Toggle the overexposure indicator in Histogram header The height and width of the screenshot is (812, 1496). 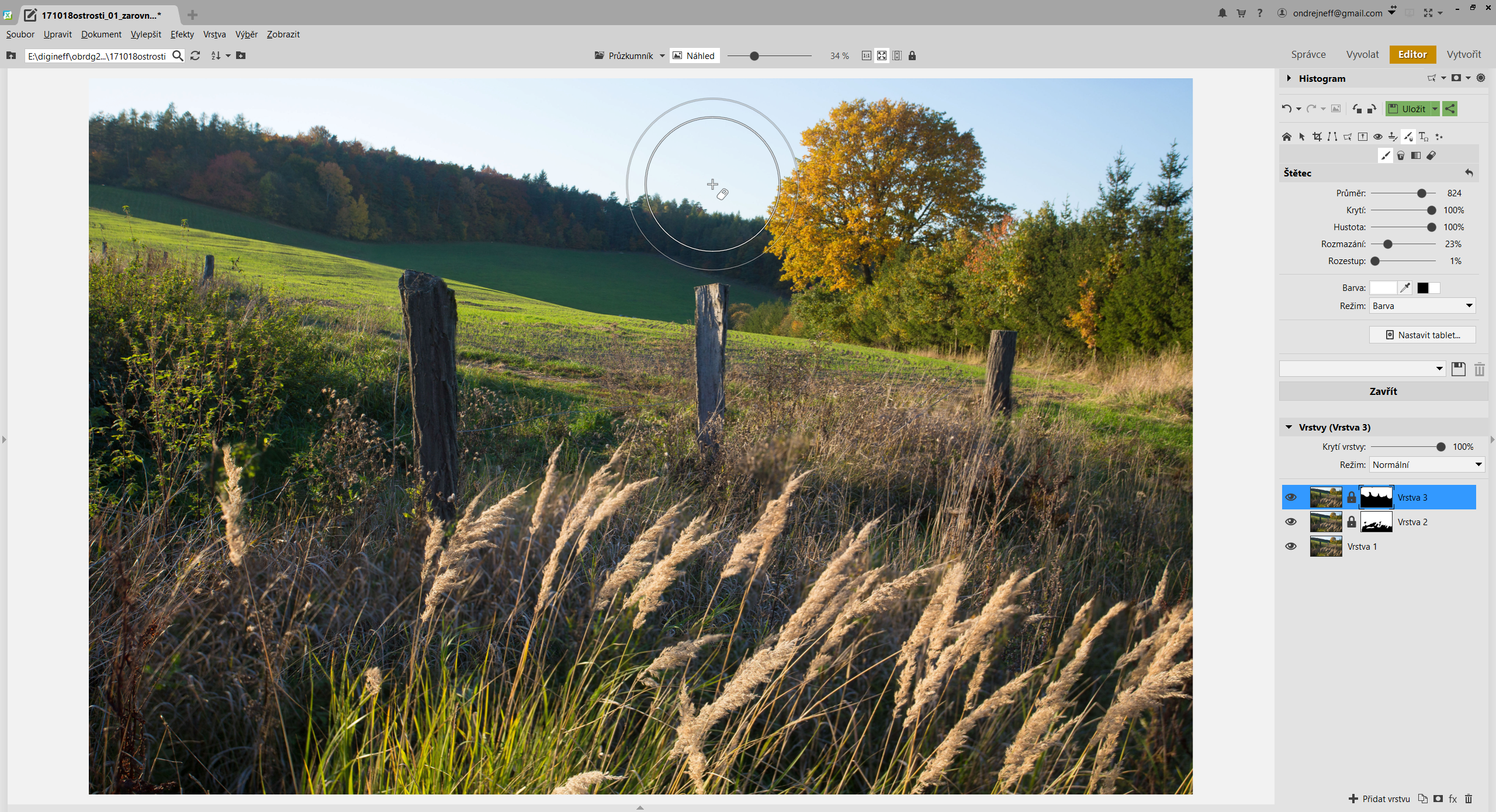coord(1480,78)
